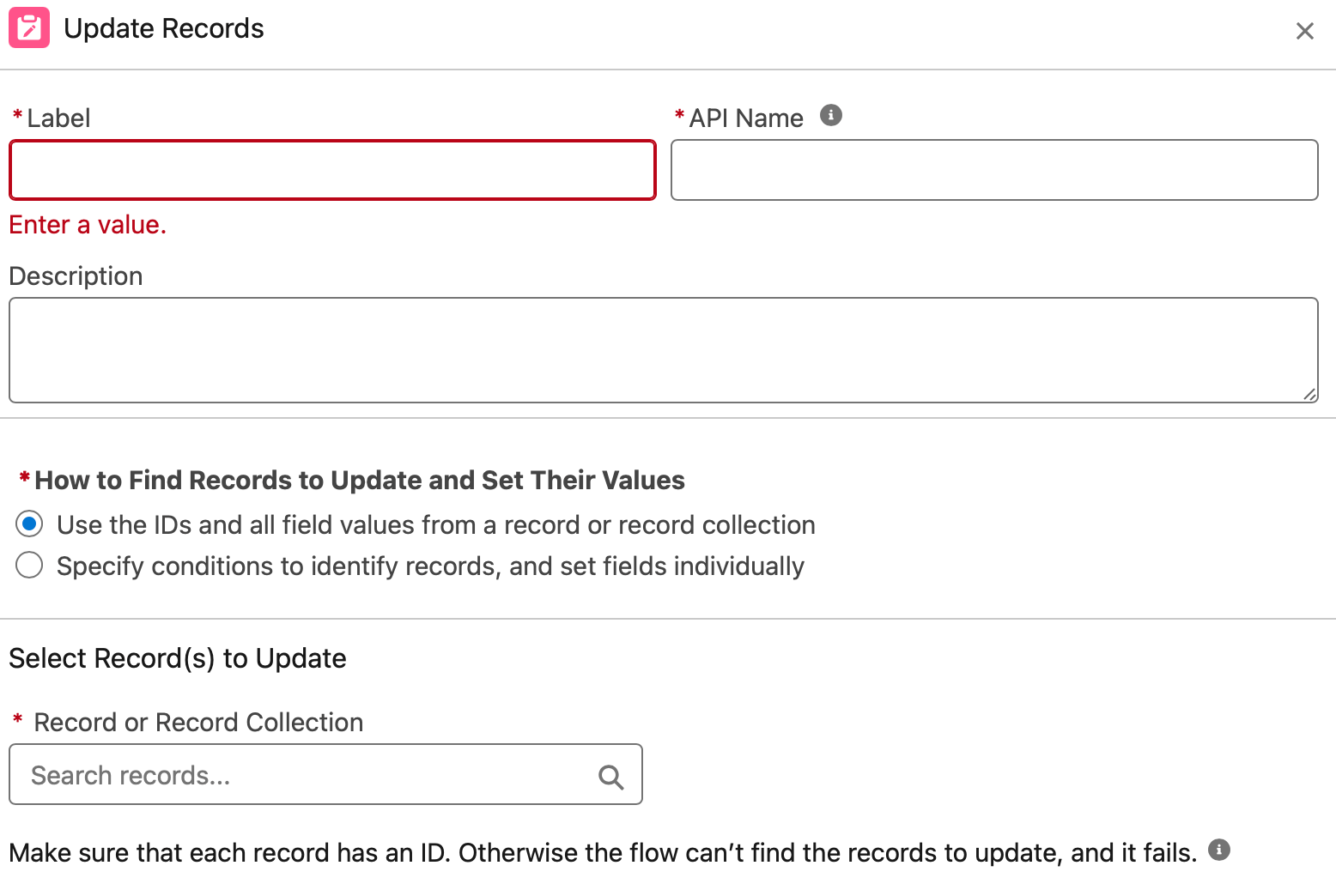Screen dimensions: 1336x896
Task: Click the info icon after the ID warning
Action: coord(1218,850)
